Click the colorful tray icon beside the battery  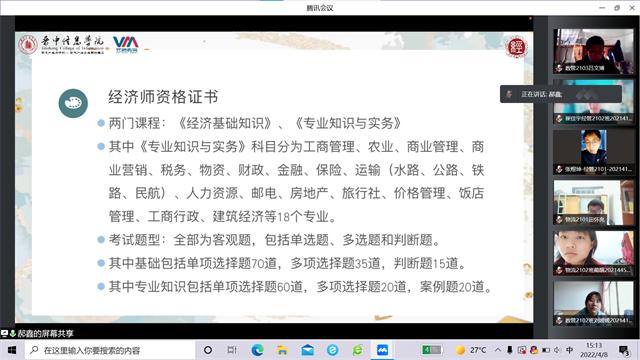point(533,350)
